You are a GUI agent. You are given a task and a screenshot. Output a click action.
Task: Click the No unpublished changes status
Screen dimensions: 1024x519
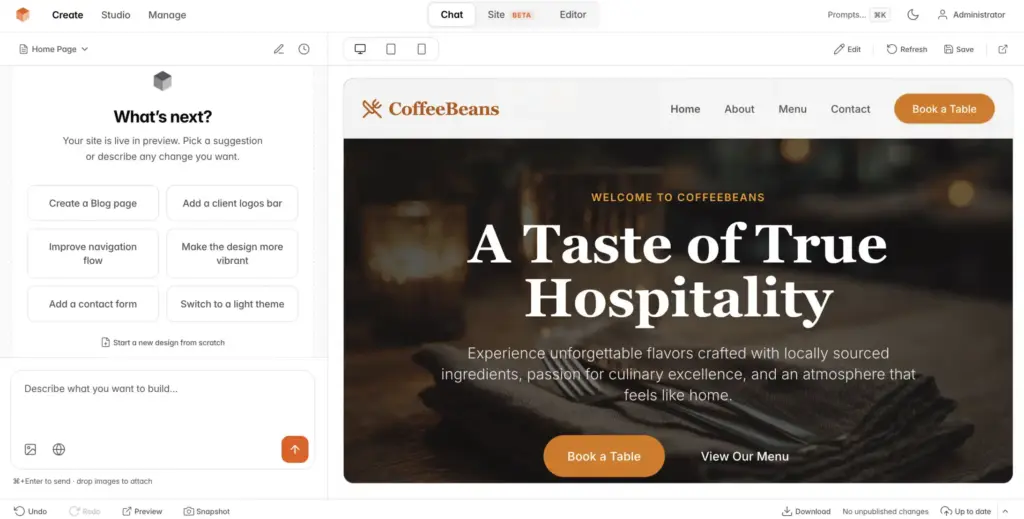[885, 511]
